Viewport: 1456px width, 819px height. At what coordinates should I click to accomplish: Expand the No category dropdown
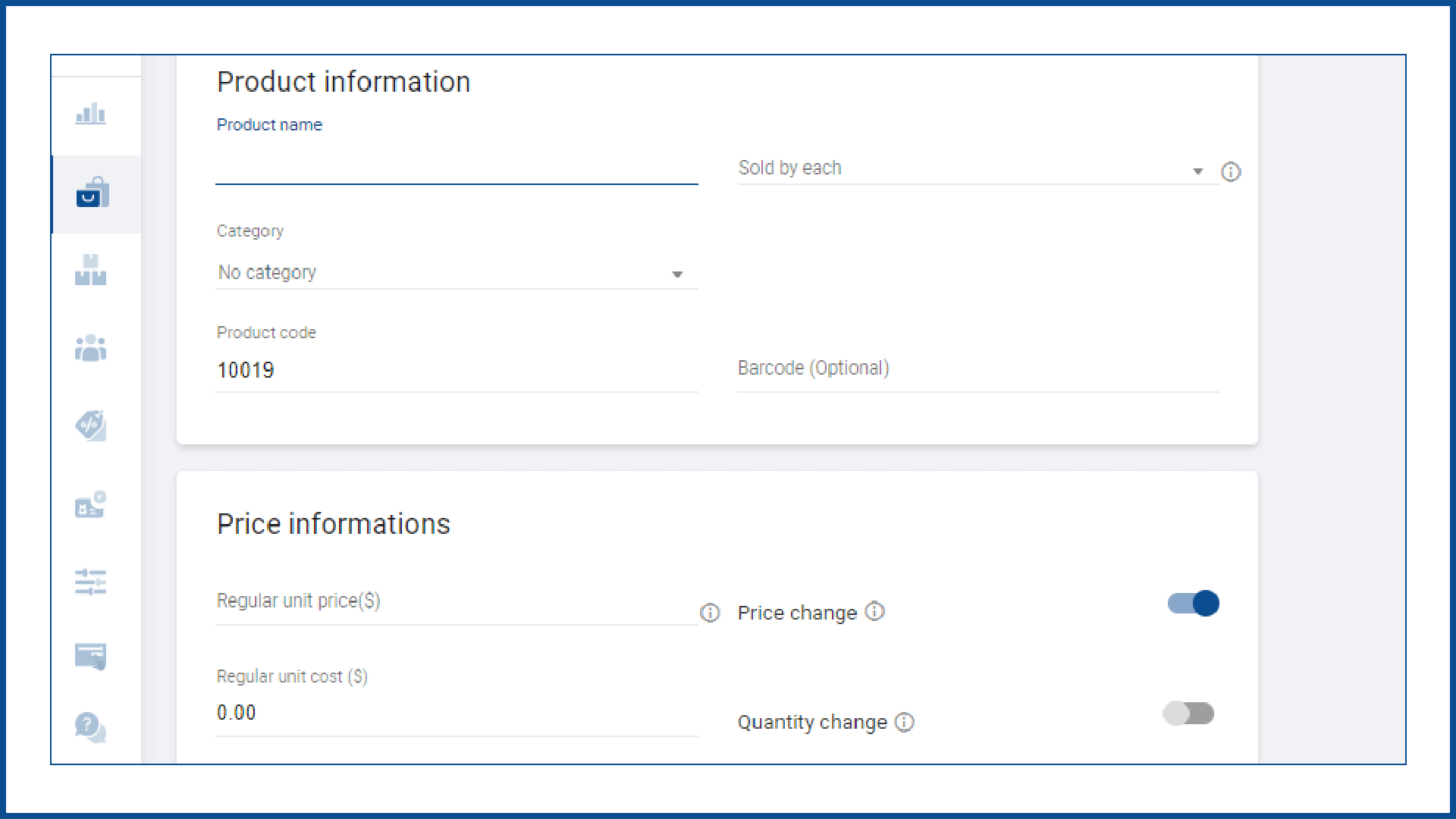pos(455,273)
